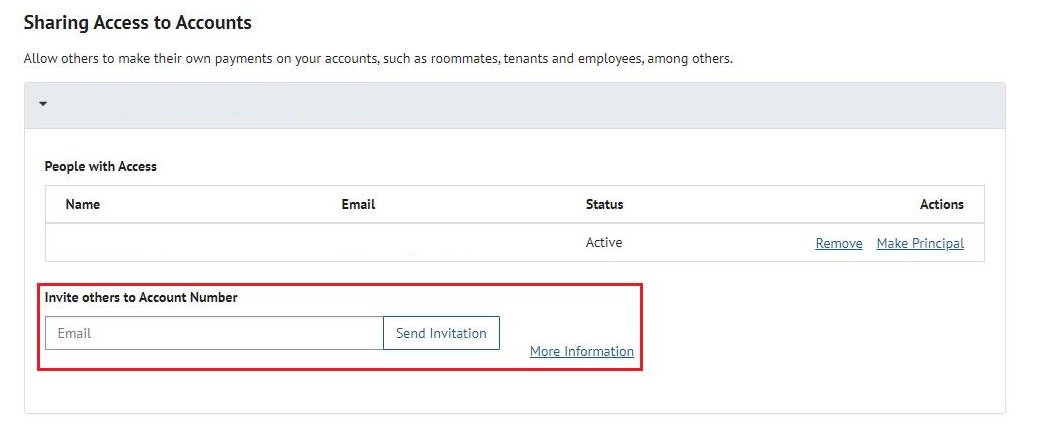Open the More Information link
The height and width of the screenshot is (438, 1048).
coord(581,351)
